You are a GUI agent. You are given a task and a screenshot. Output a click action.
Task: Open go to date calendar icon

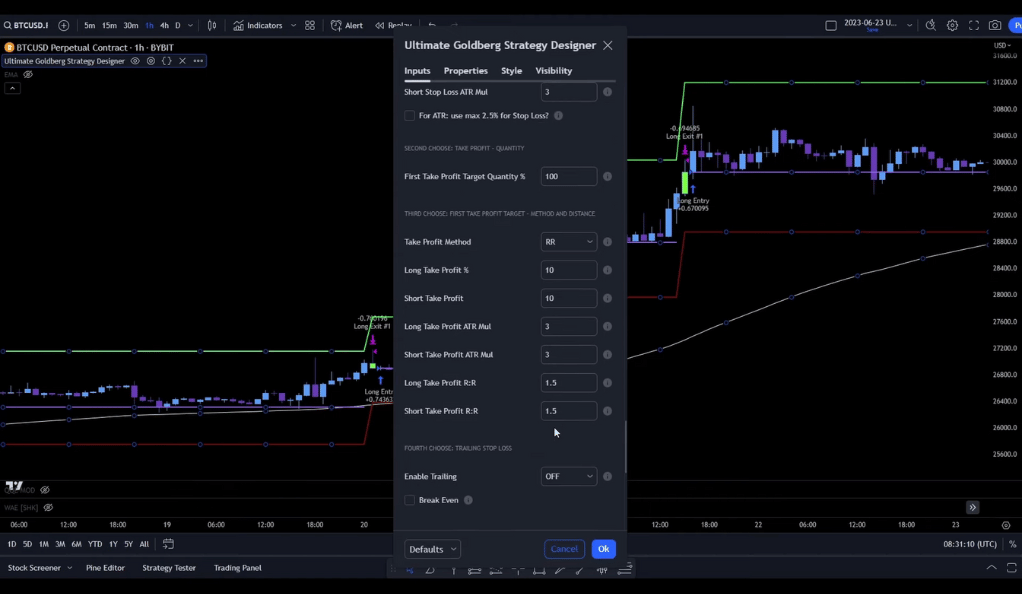168,544
